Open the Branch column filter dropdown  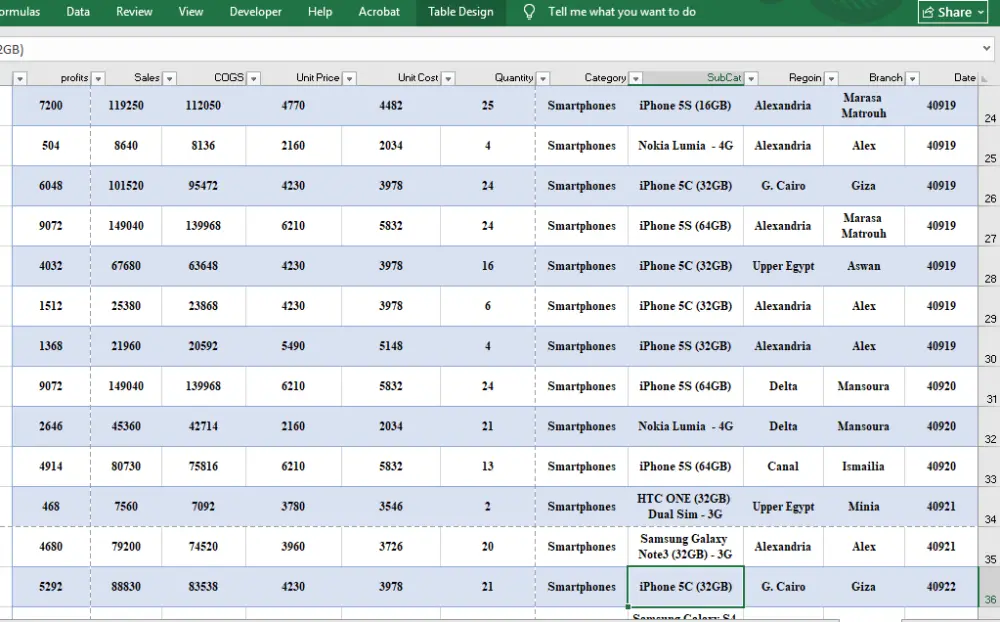pyautogui.click(x=913, y=78)
